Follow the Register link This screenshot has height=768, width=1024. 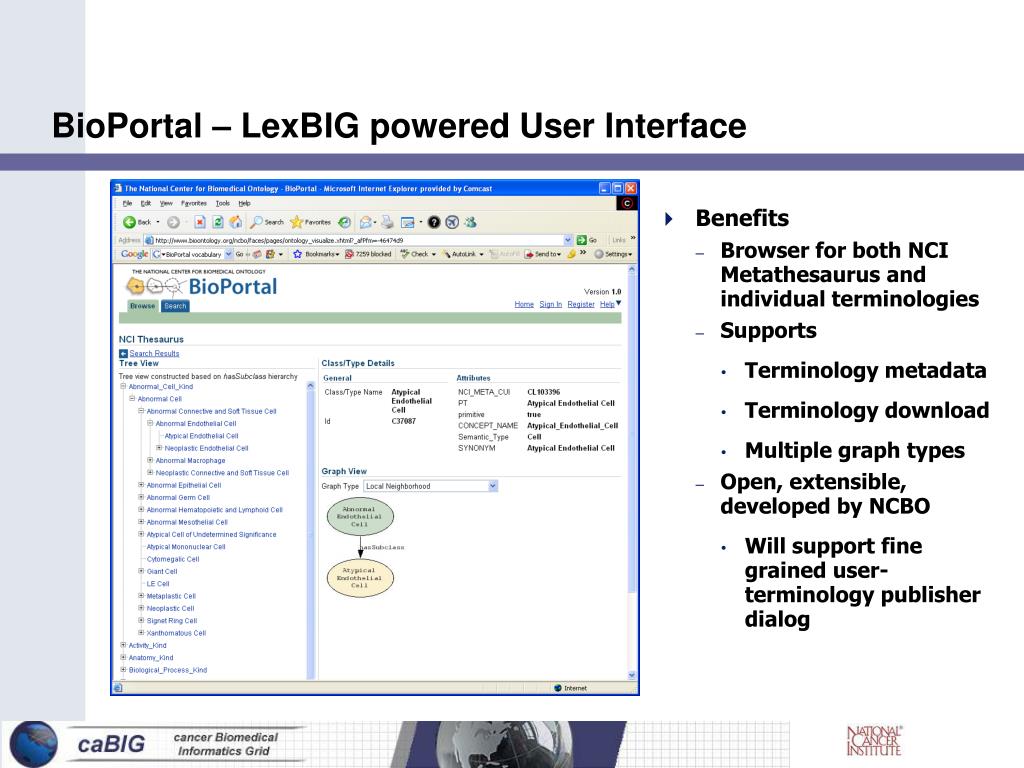pyautogui.click(x=581, y=304)
